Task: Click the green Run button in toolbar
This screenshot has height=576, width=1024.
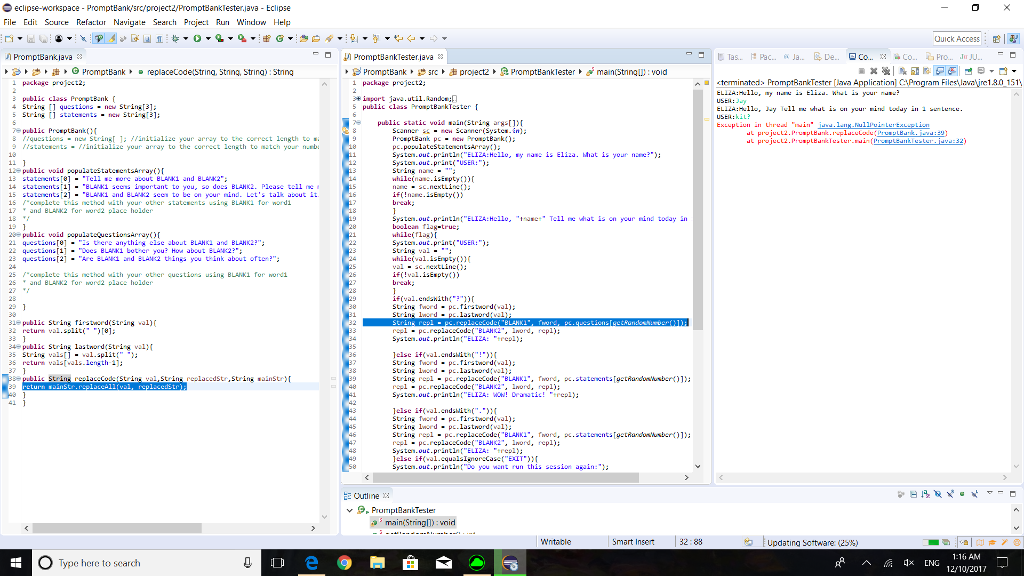Action: tap(197, 39)
